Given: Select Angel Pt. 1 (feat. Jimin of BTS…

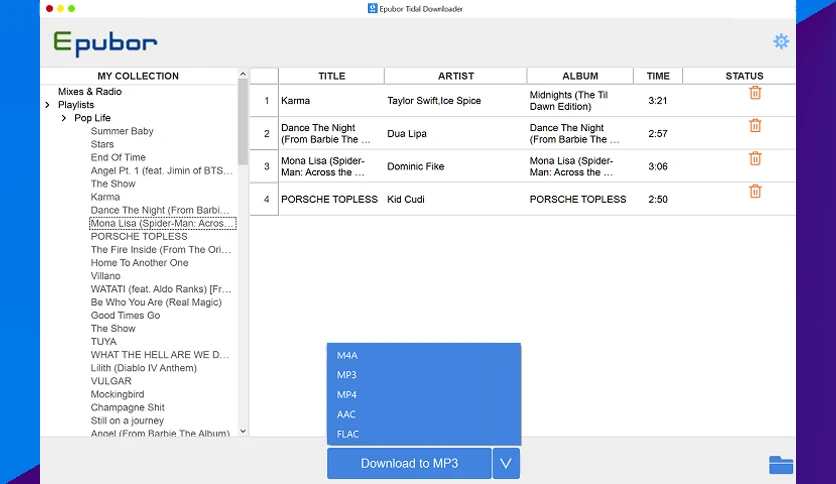Looking at the screenshot, I should pyautogui.click(x=162, y=171).
